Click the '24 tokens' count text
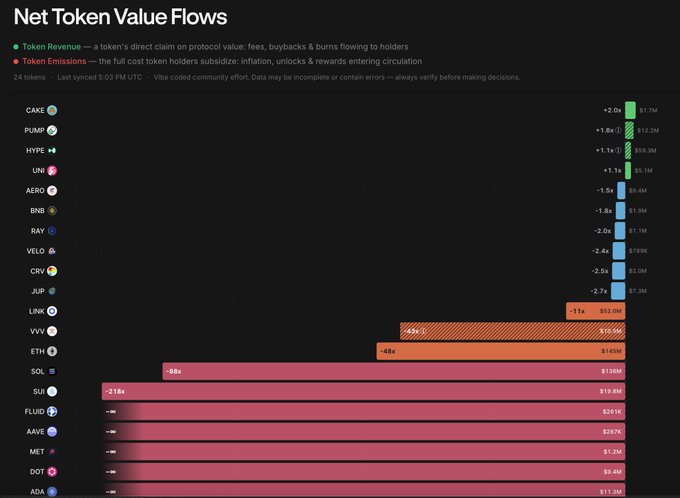Screen dimensions: 680x498 29,77
